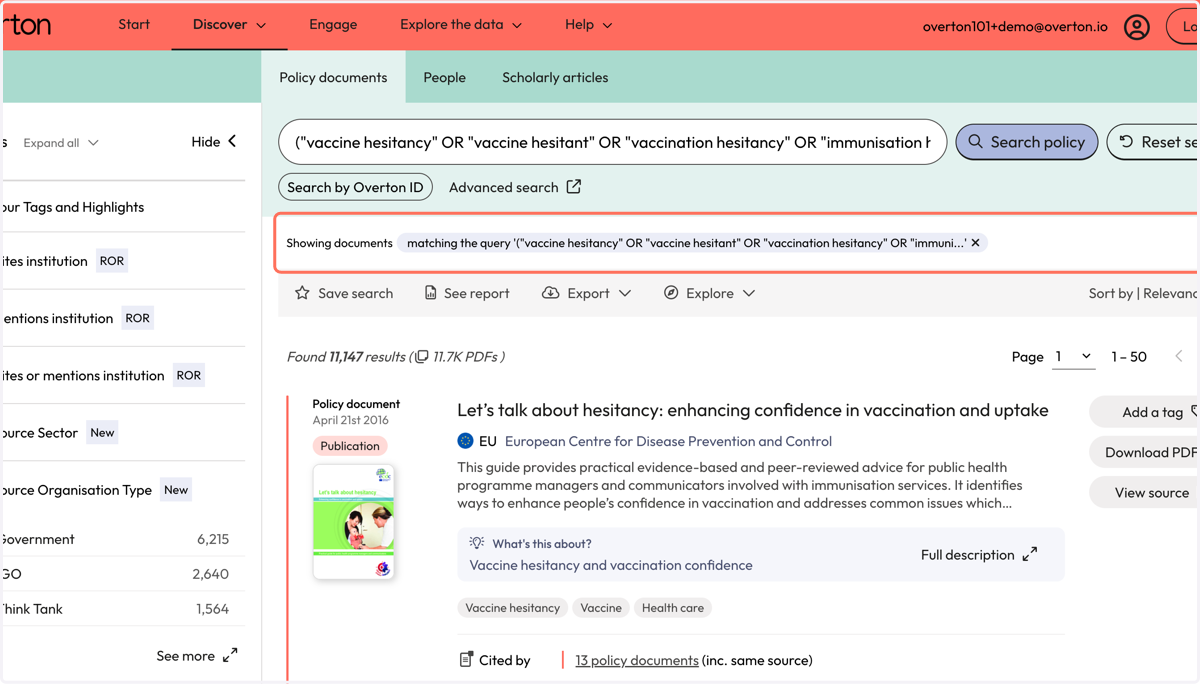
Task: Open the Page number dropdown
Action: [x=1073, y=356]
